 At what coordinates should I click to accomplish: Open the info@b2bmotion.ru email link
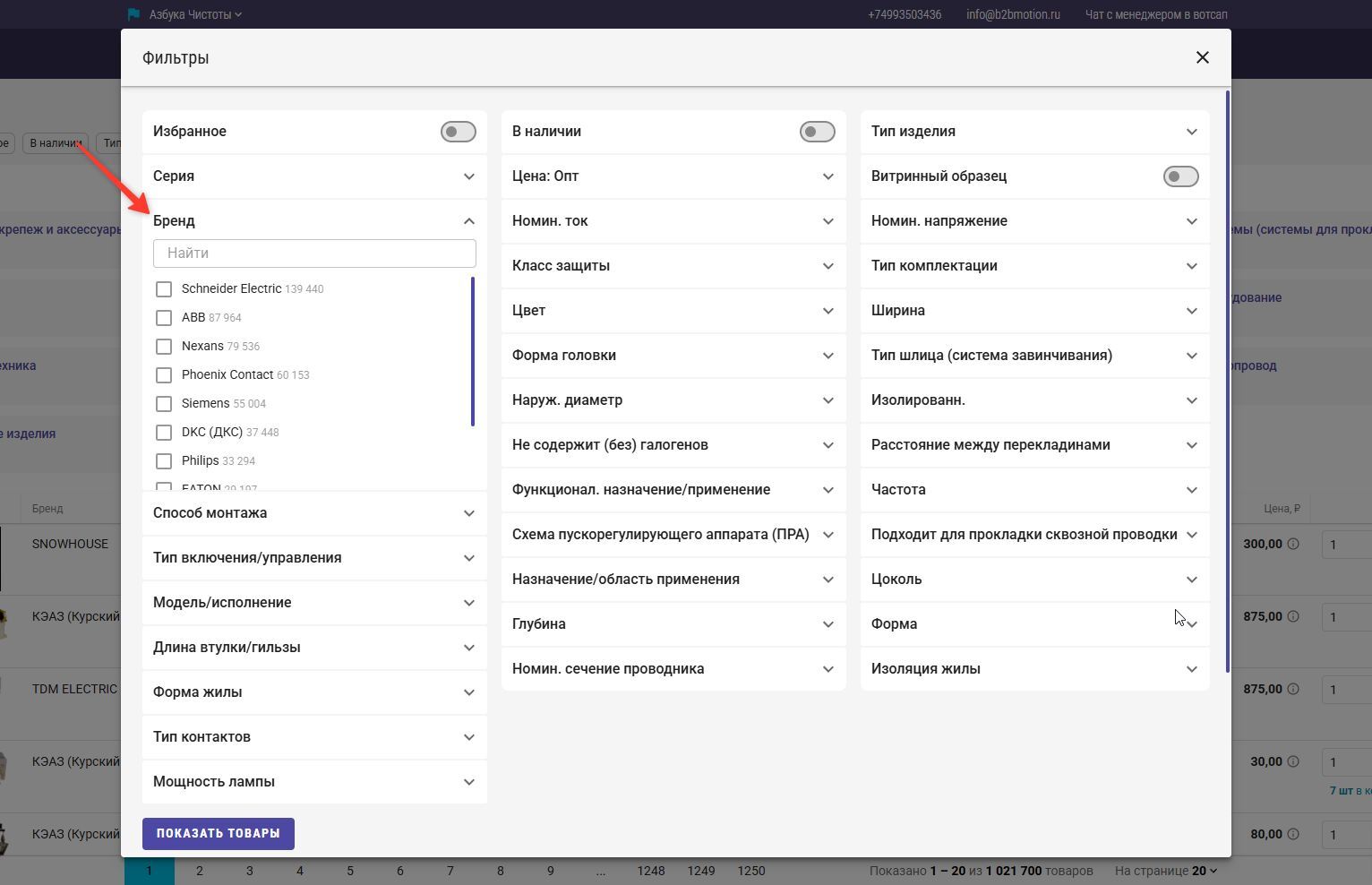coord(1013,14)
